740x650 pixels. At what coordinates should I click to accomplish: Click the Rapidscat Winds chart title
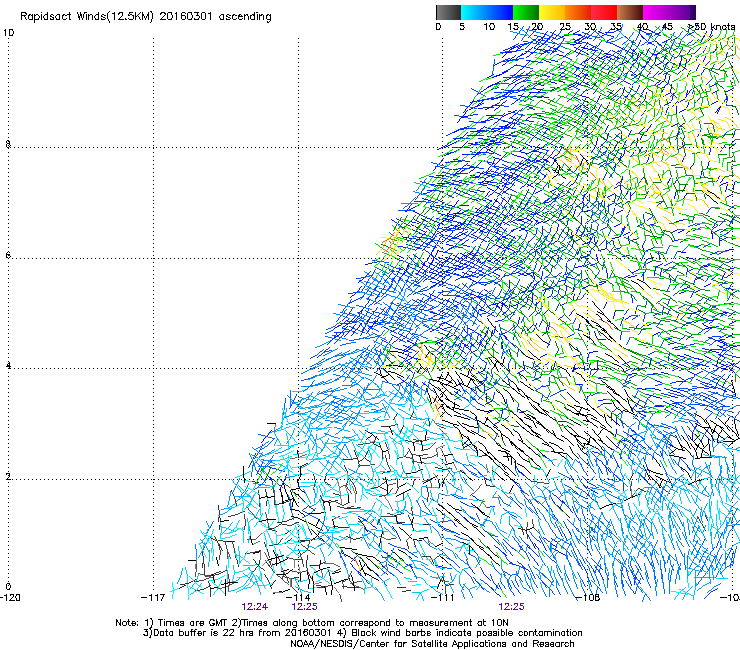tap(146, 17)
